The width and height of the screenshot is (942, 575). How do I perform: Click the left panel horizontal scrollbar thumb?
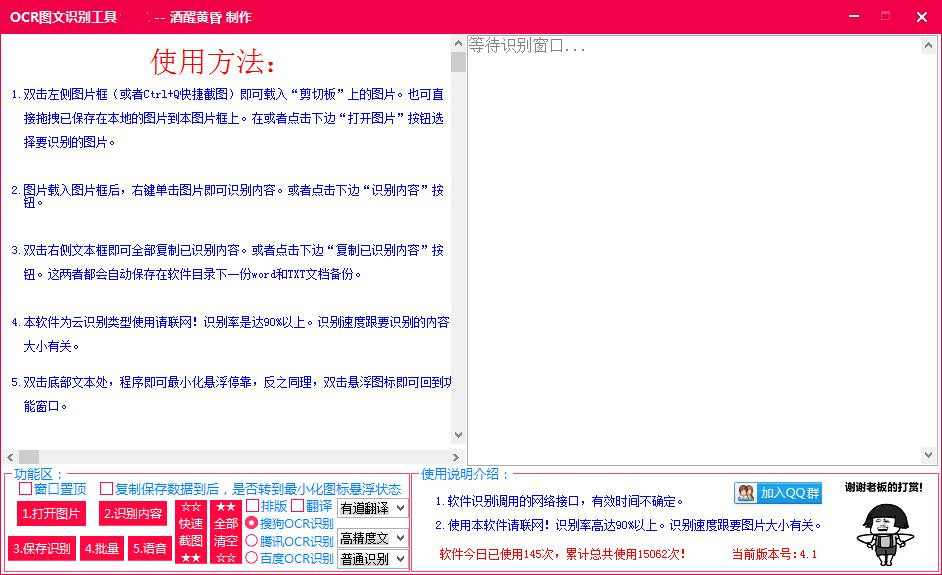tap(29, 457)
